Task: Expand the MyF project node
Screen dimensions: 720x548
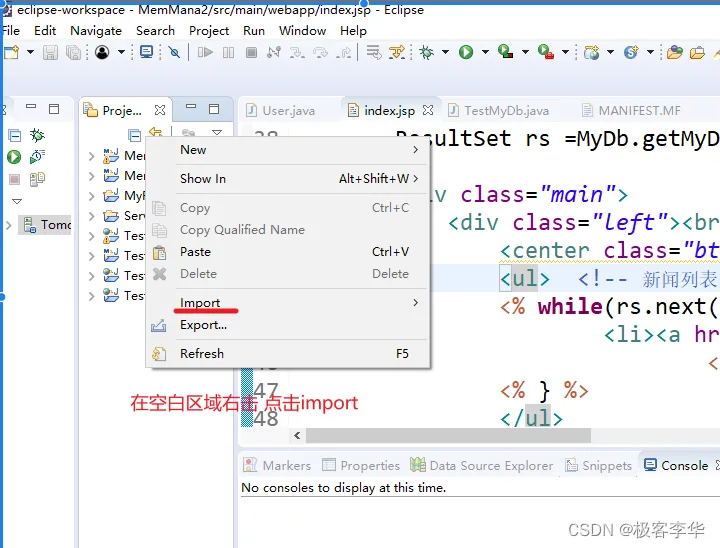Action: coord(91,196)
